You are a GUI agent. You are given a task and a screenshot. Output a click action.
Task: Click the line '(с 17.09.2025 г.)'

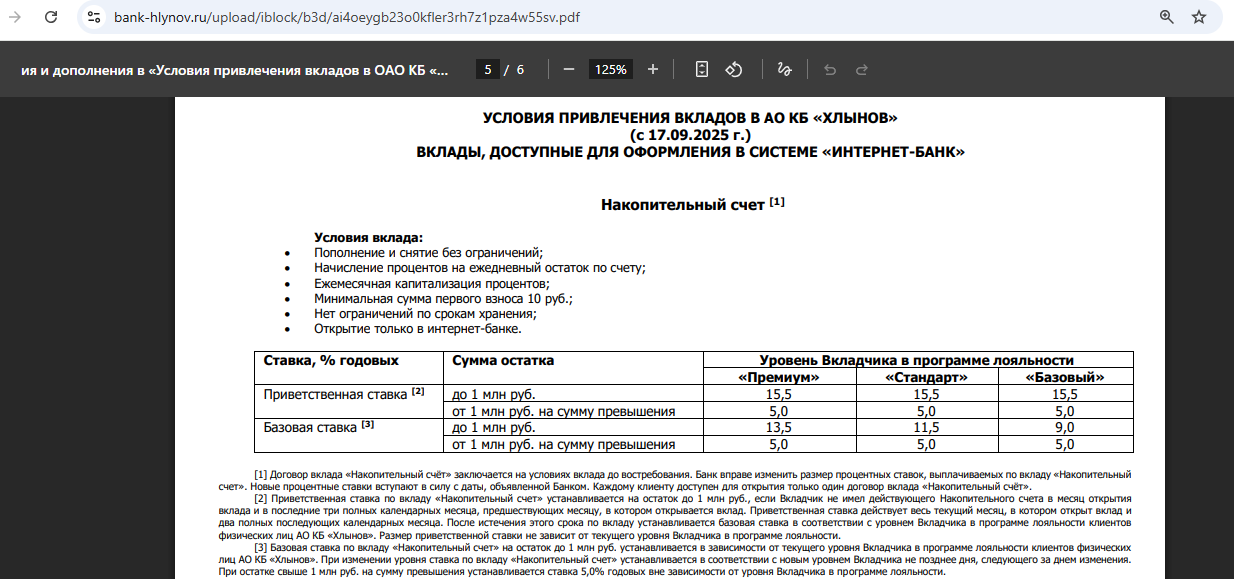point(690,134)
